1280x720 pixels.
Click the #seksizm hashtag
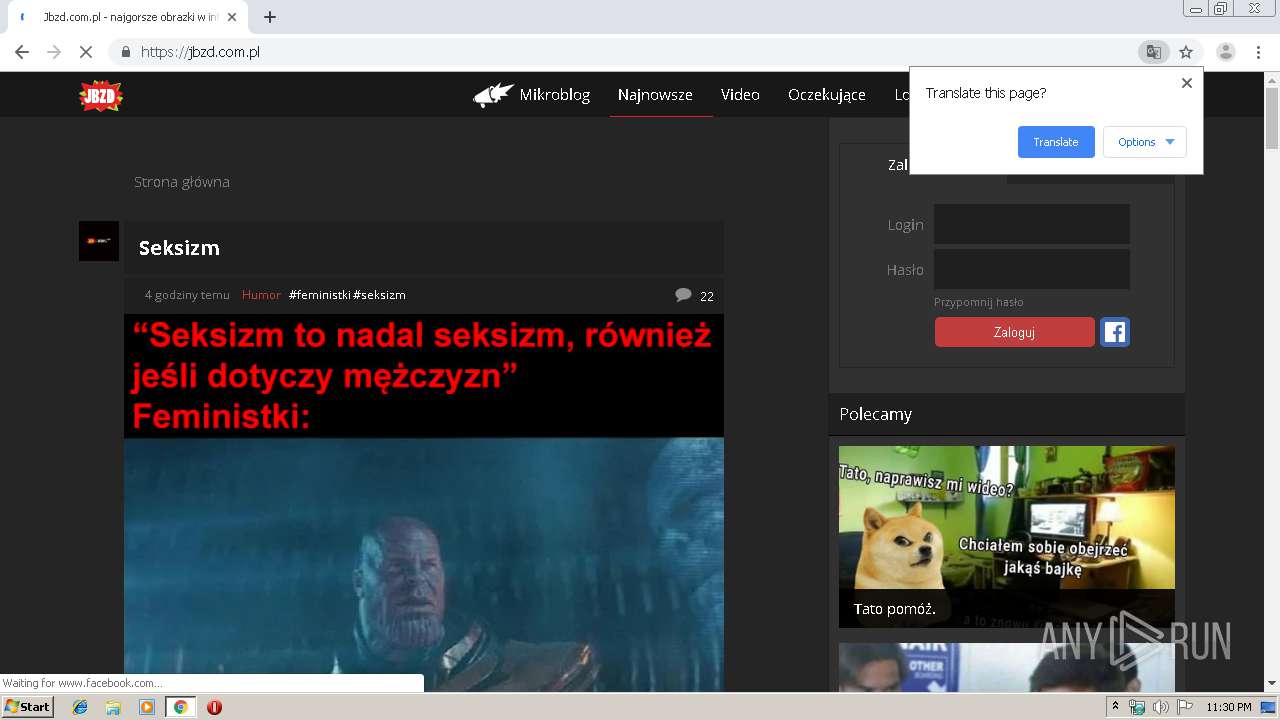(380, 295)
